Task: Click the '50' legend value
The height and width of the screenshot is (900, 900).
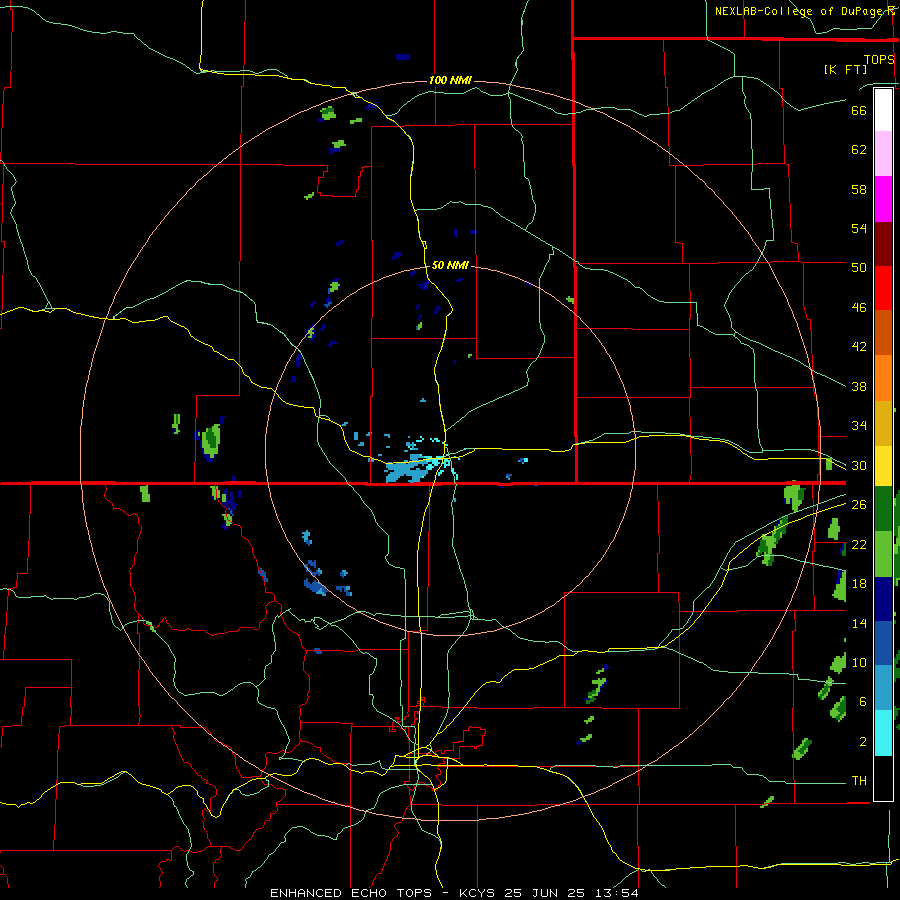Action: (x=859, y=268)
